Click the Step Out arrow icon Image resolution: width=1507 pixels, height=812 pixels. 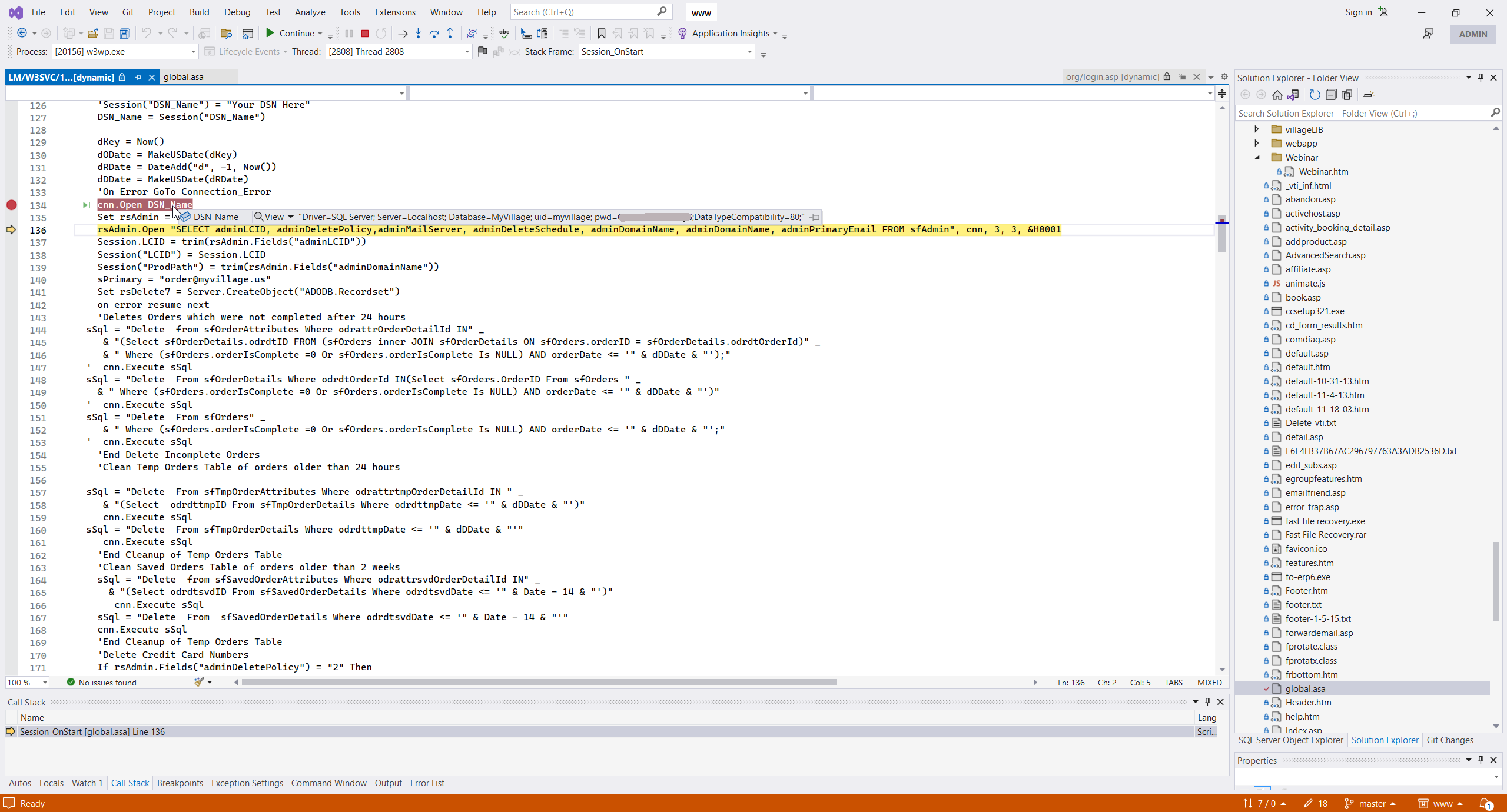click(450, 34)
